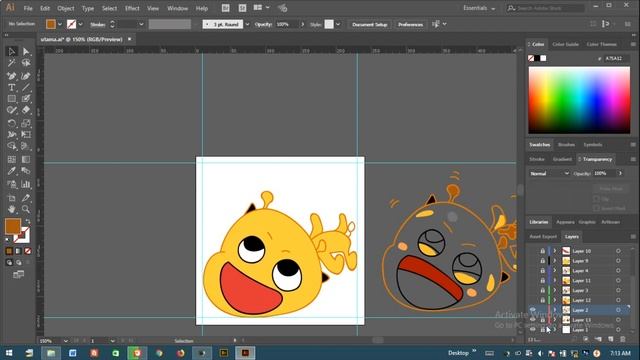Select the Eraser tool
Image resolution: width=640 pixels, height=360 pixels.
pyautogui.click(x=26, y=110)
